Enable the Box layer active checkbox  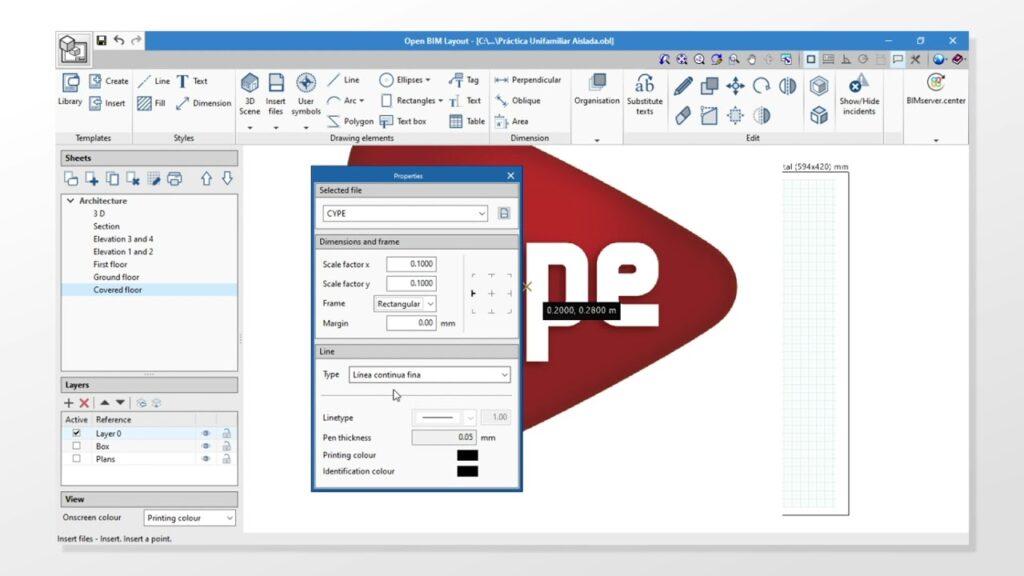(76, 446)
